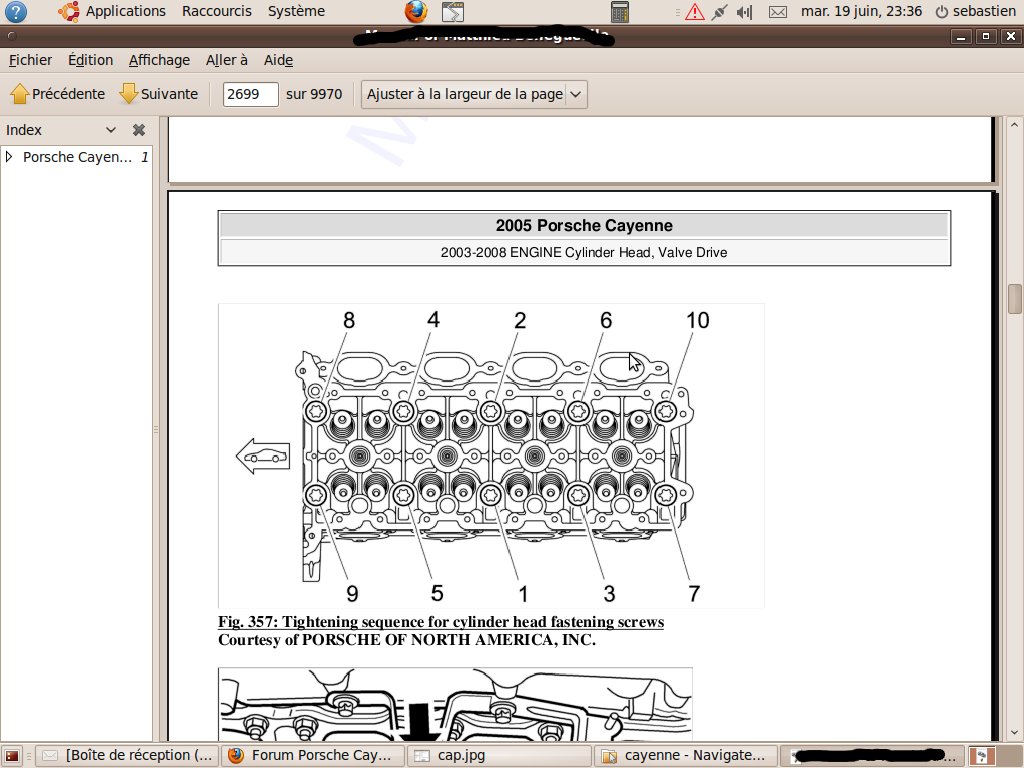This screenshot has width=1024, height=768.
Task: Click the 'Index' pane title
Action: tap(24, 130)
